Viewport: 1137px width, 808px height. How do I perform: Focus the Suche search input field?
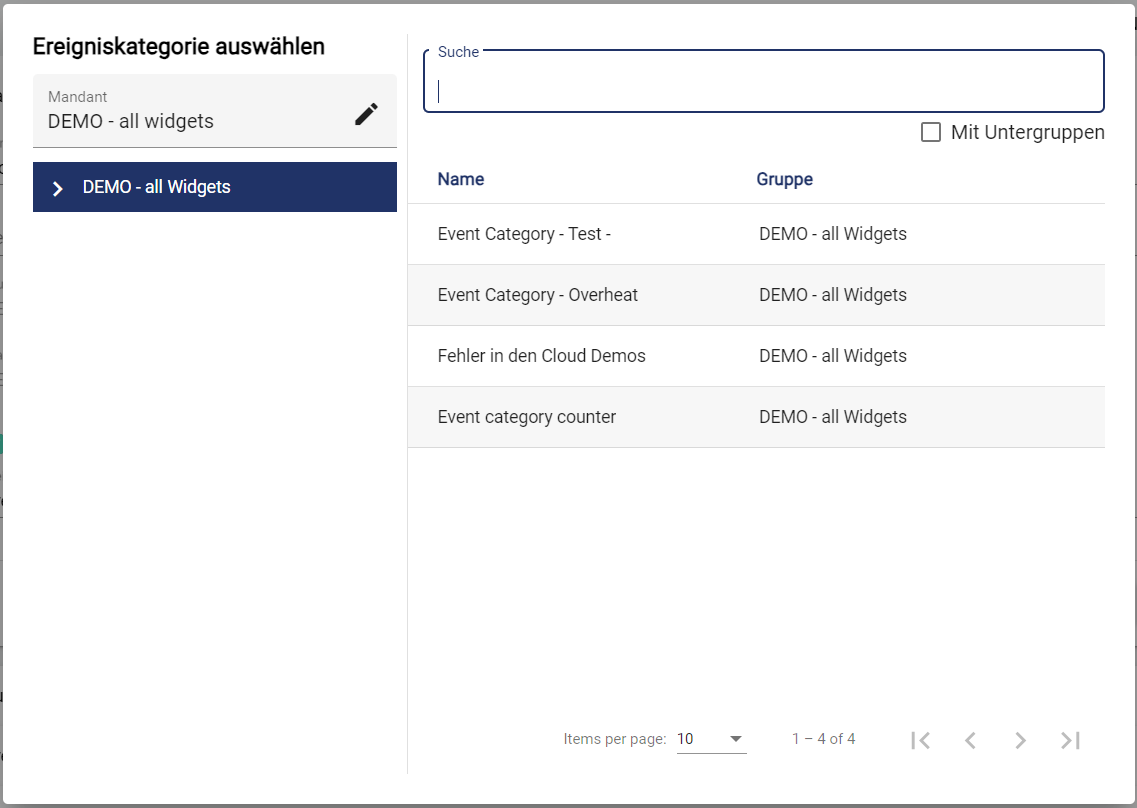coord(764,91)
